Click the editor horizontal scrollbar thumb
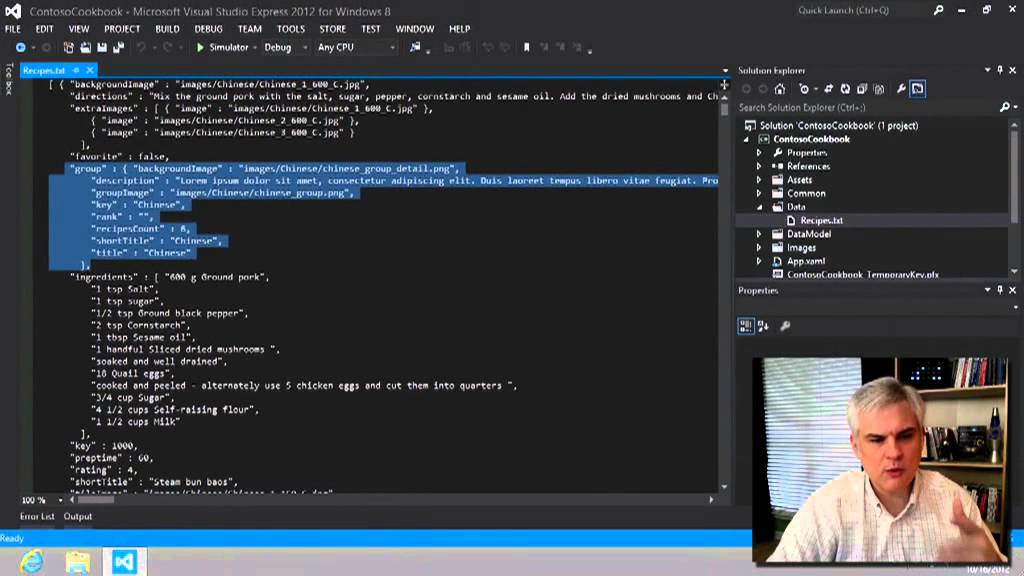The width and height of the screenshot is (1024, 576). point(96,500)
